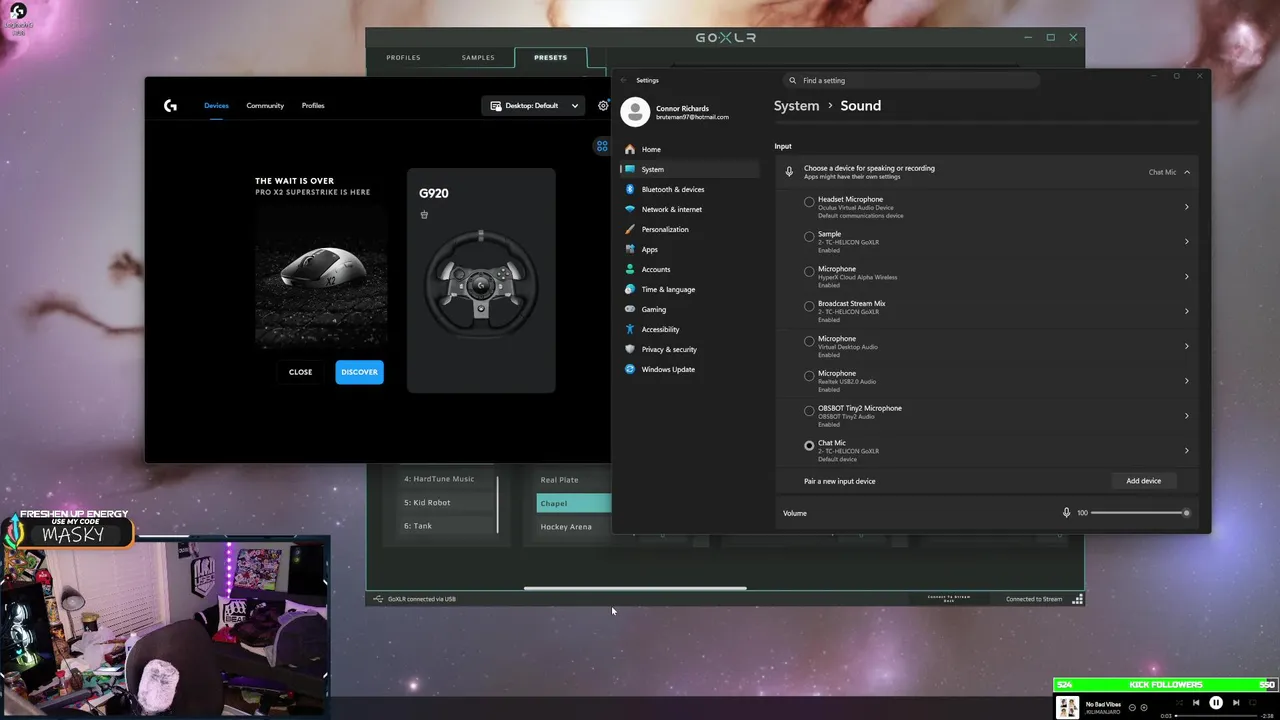This screenshot has width=1280, height=720.
Task: Select the Realtek USB2.0 Audio microphone radio
Action: click(809, 376)
